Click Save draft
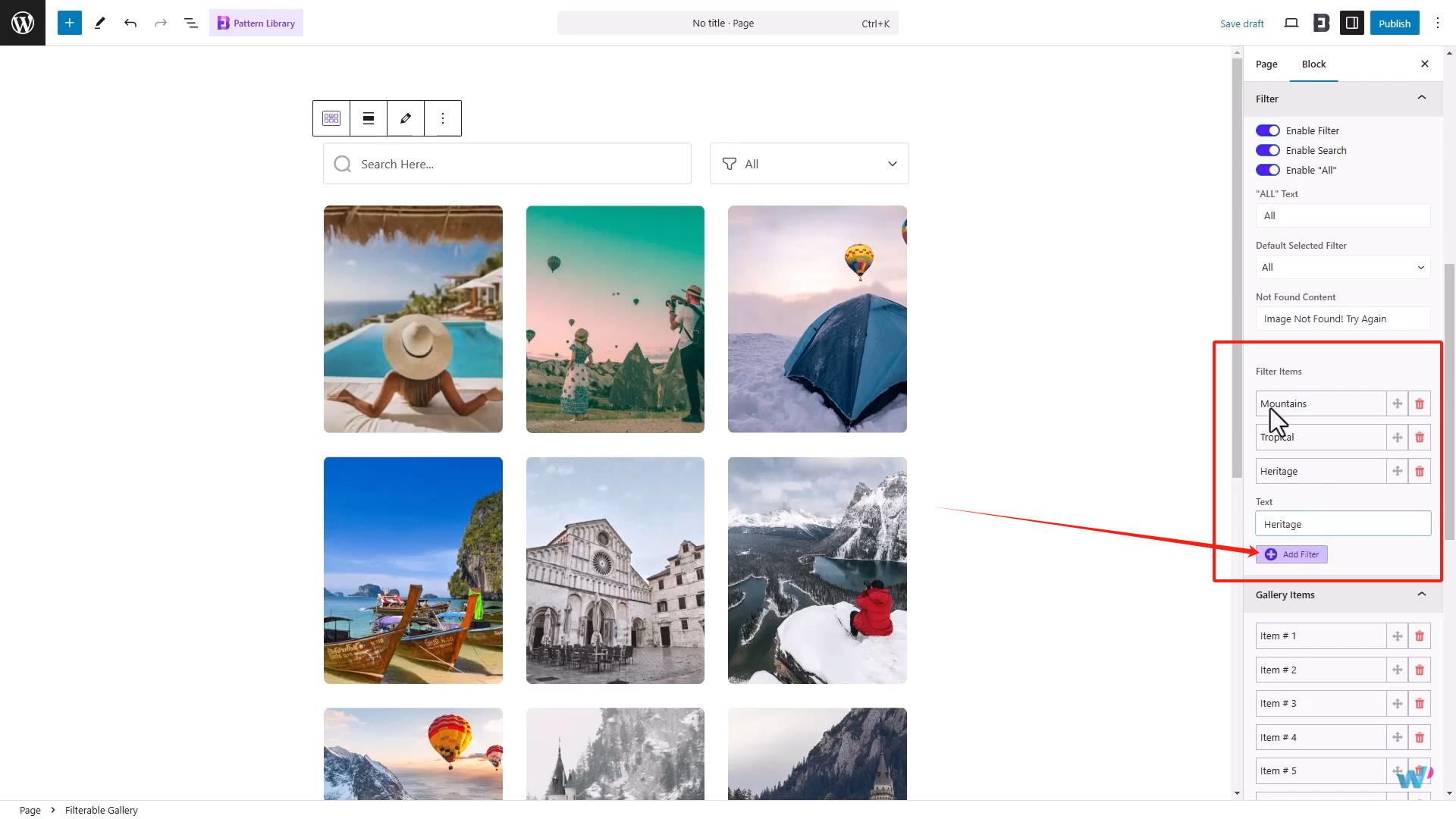1456x819 pixels. click(1241, 24)
